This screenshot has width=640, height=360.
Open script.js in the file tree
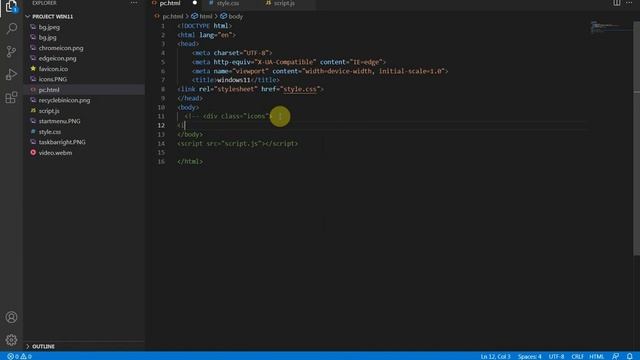click(49, 111)
